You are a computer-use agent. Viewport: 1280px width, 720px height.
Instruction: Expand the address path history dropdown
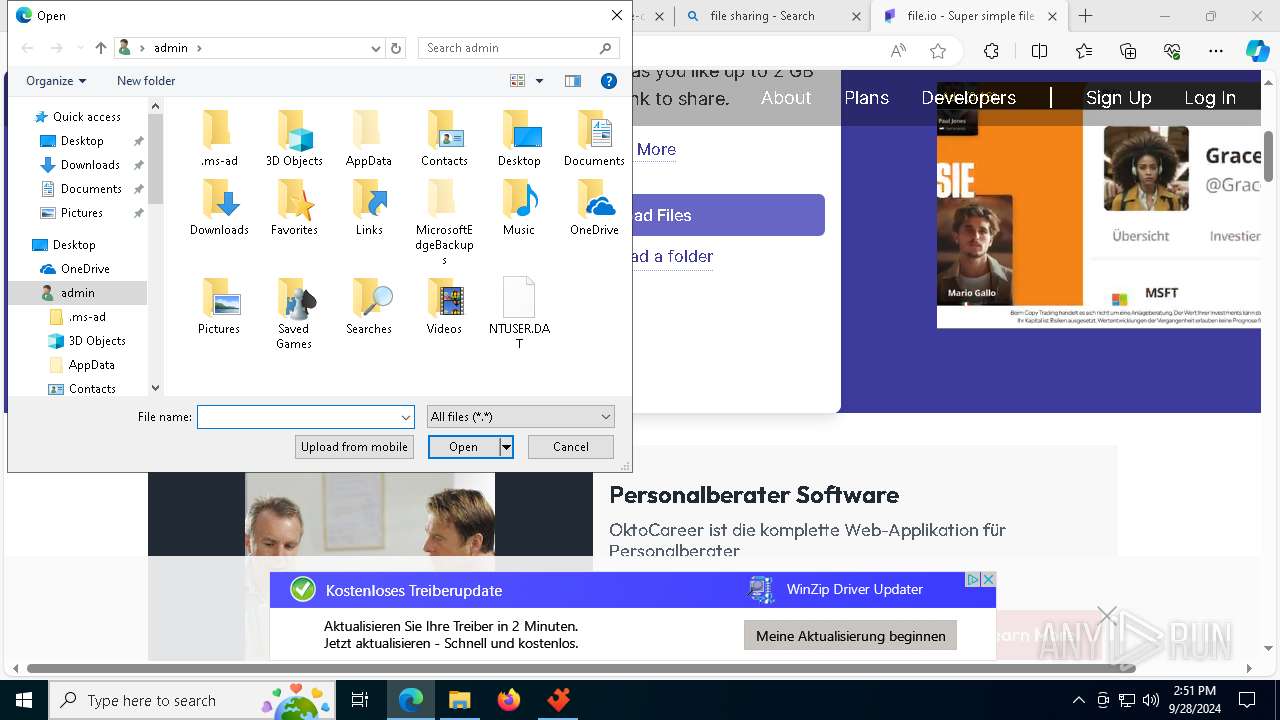point(376,48)
